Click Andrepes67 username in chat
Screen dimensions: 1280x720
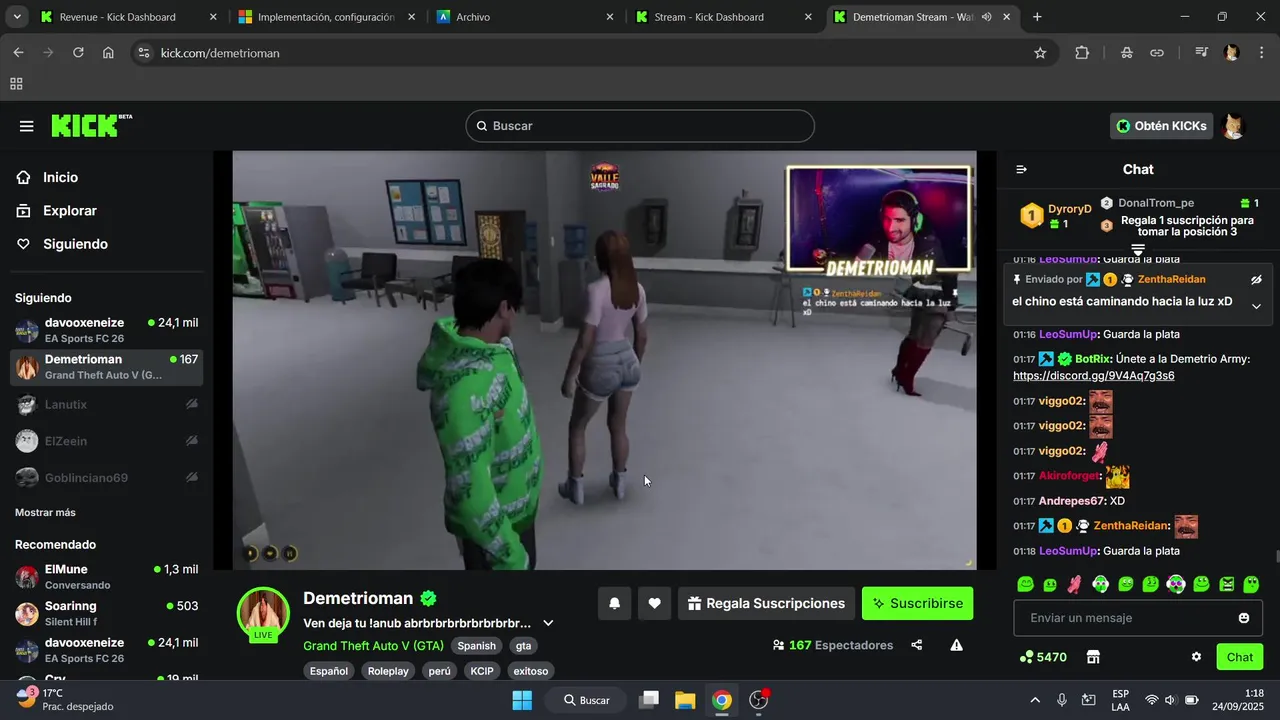click(x=1072, y=501)
